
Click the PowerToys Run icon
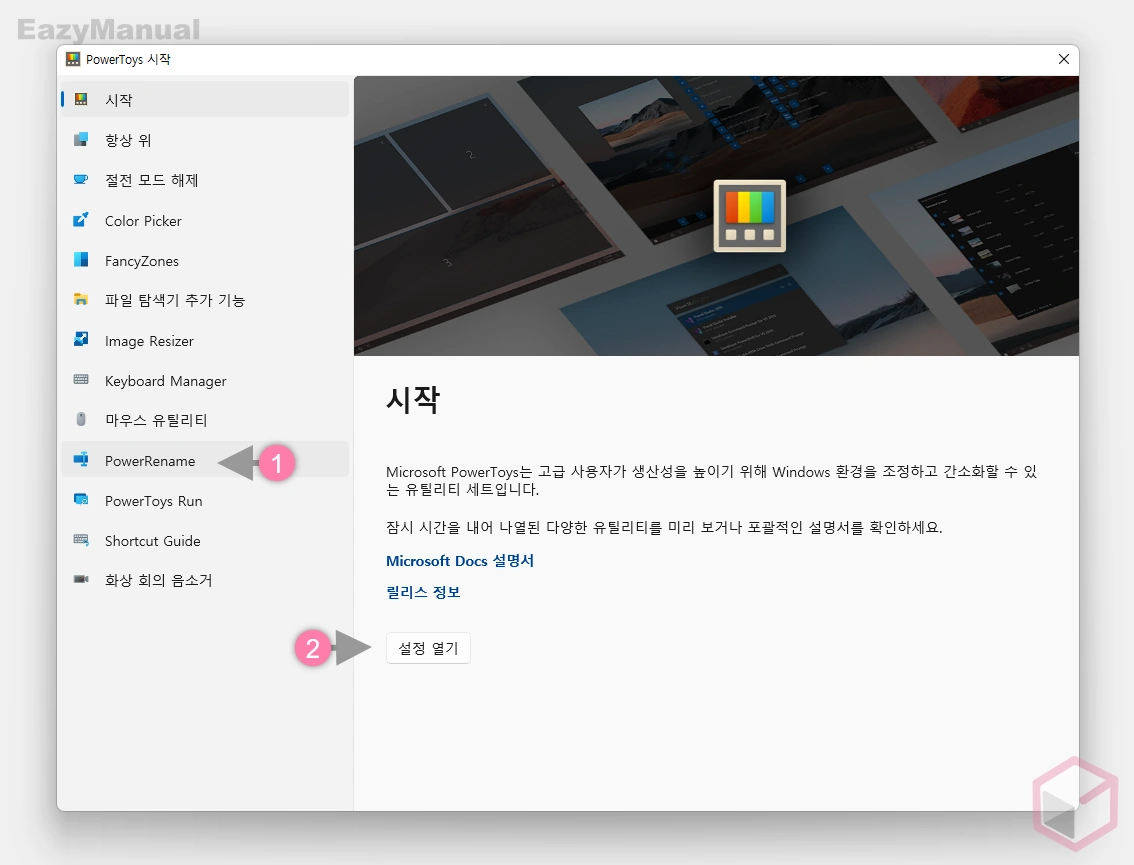coord(81,500)
